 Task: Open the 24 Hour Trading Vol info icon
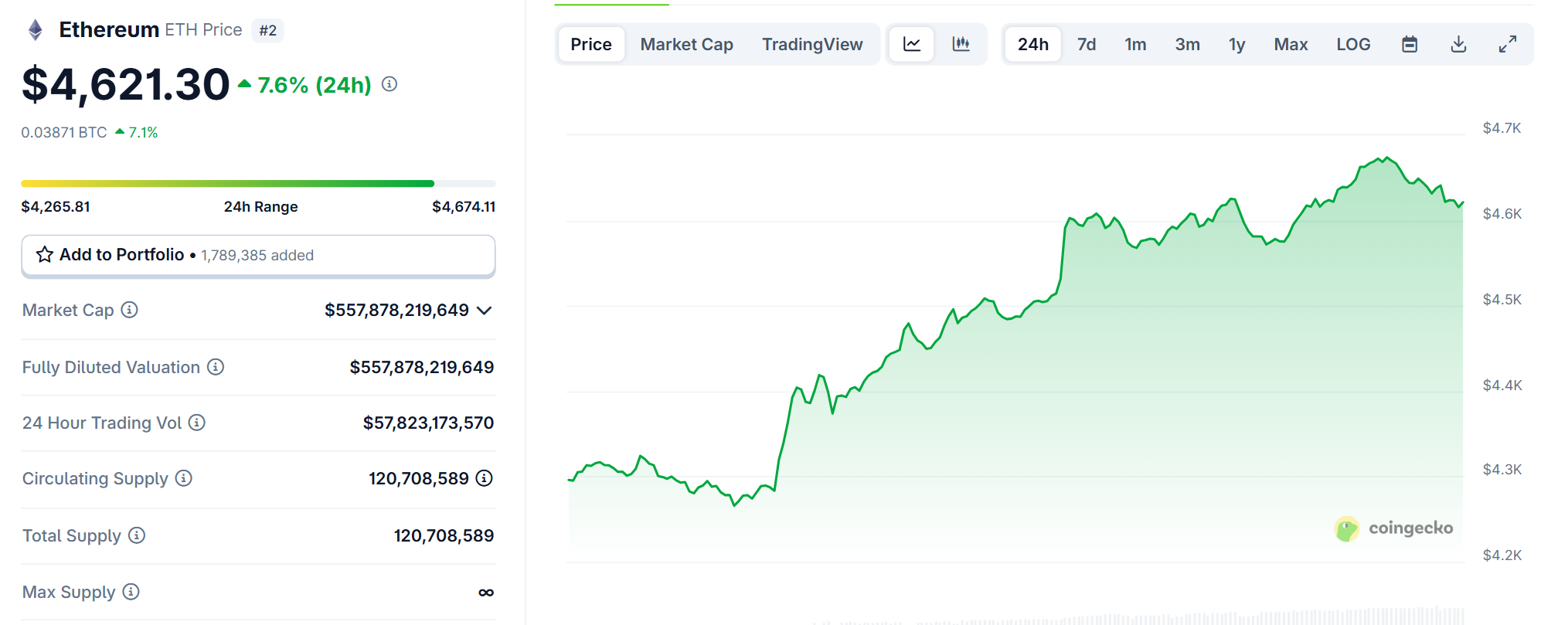(x=197, y=423)
